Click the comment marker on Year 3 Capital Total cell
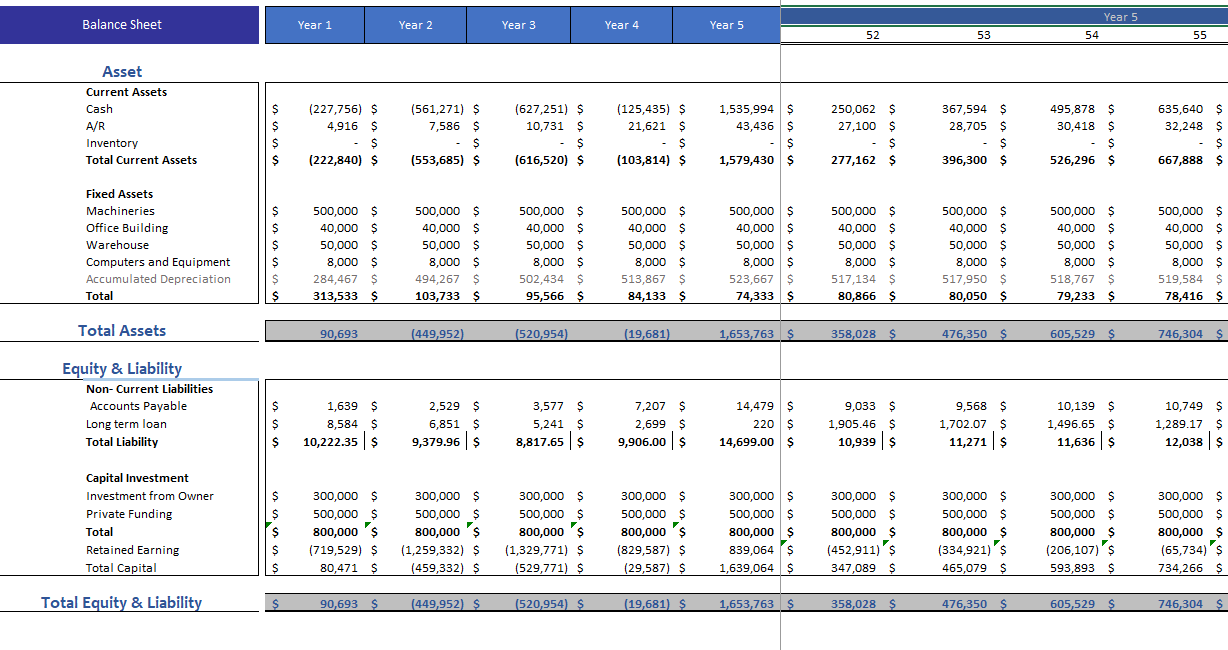The height and width of the screenshot is (650, 1228). click(469, 526)
